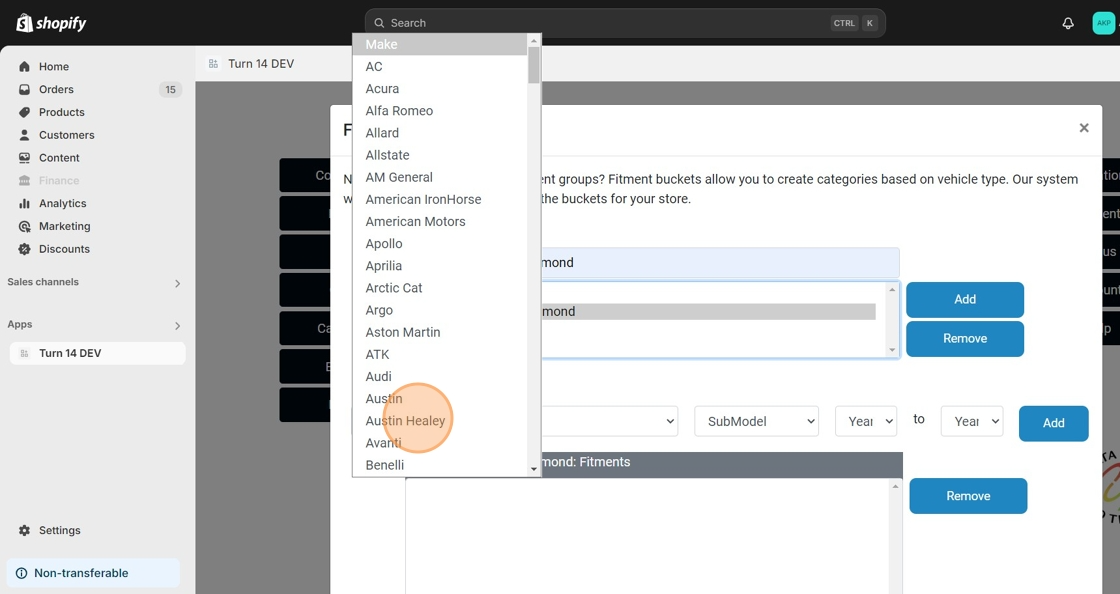Image resolution: width=1120 pixels, height=594 pixels.
Task: Close the fitment dialog
Action: click(x=1084, y=128)
